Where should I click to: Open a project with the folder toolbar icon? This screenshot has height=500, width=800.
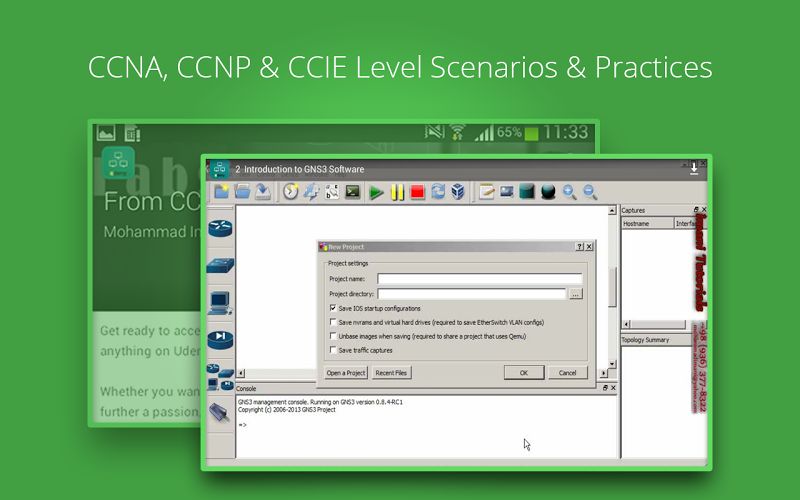242,192
